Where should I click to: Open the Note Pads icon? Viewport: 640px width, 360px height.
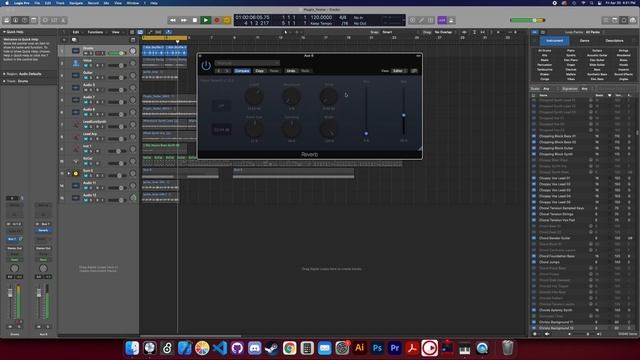[x=615, y=20]
